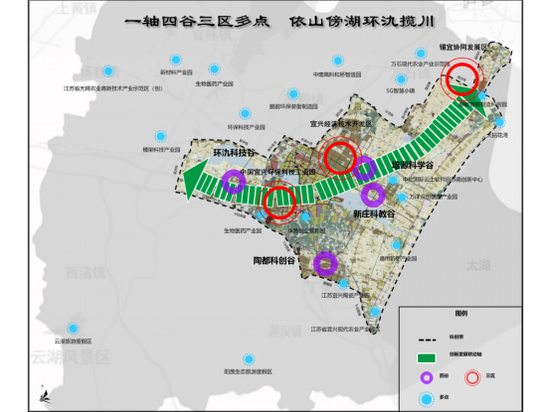Screen dimensions: 550x412
Task: Click the blue dot above 环保科技产业园
Action: [245, 114]
